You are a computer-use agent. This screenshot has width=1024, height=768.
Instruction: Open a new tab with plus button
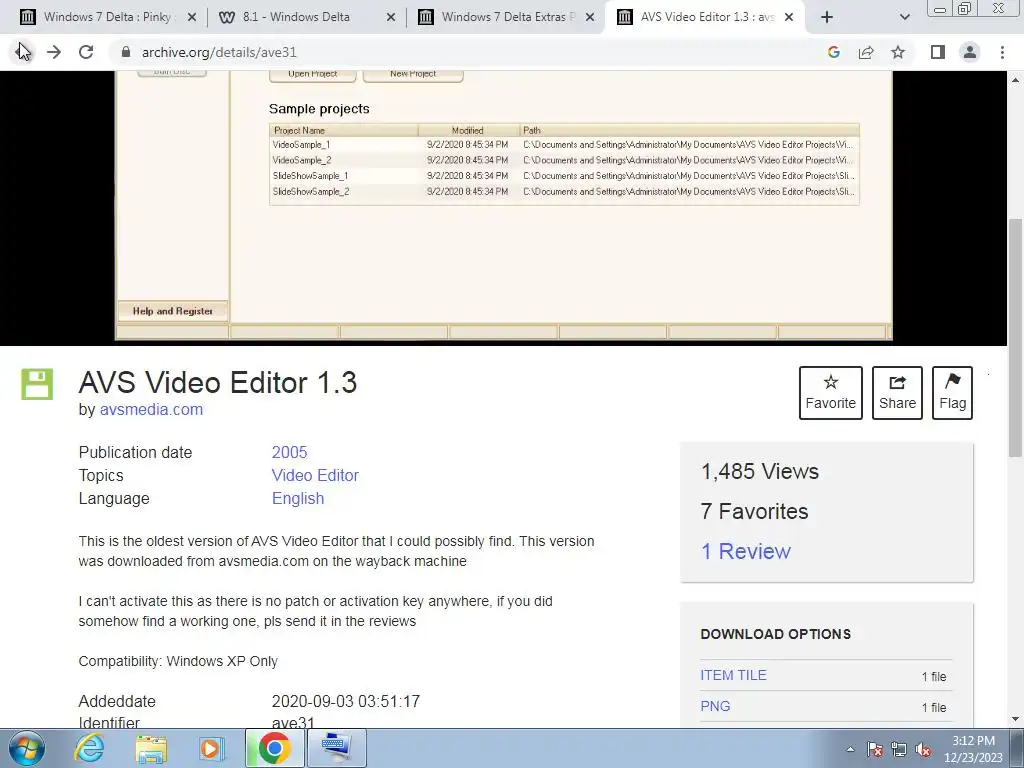click(x=827, y=17)
